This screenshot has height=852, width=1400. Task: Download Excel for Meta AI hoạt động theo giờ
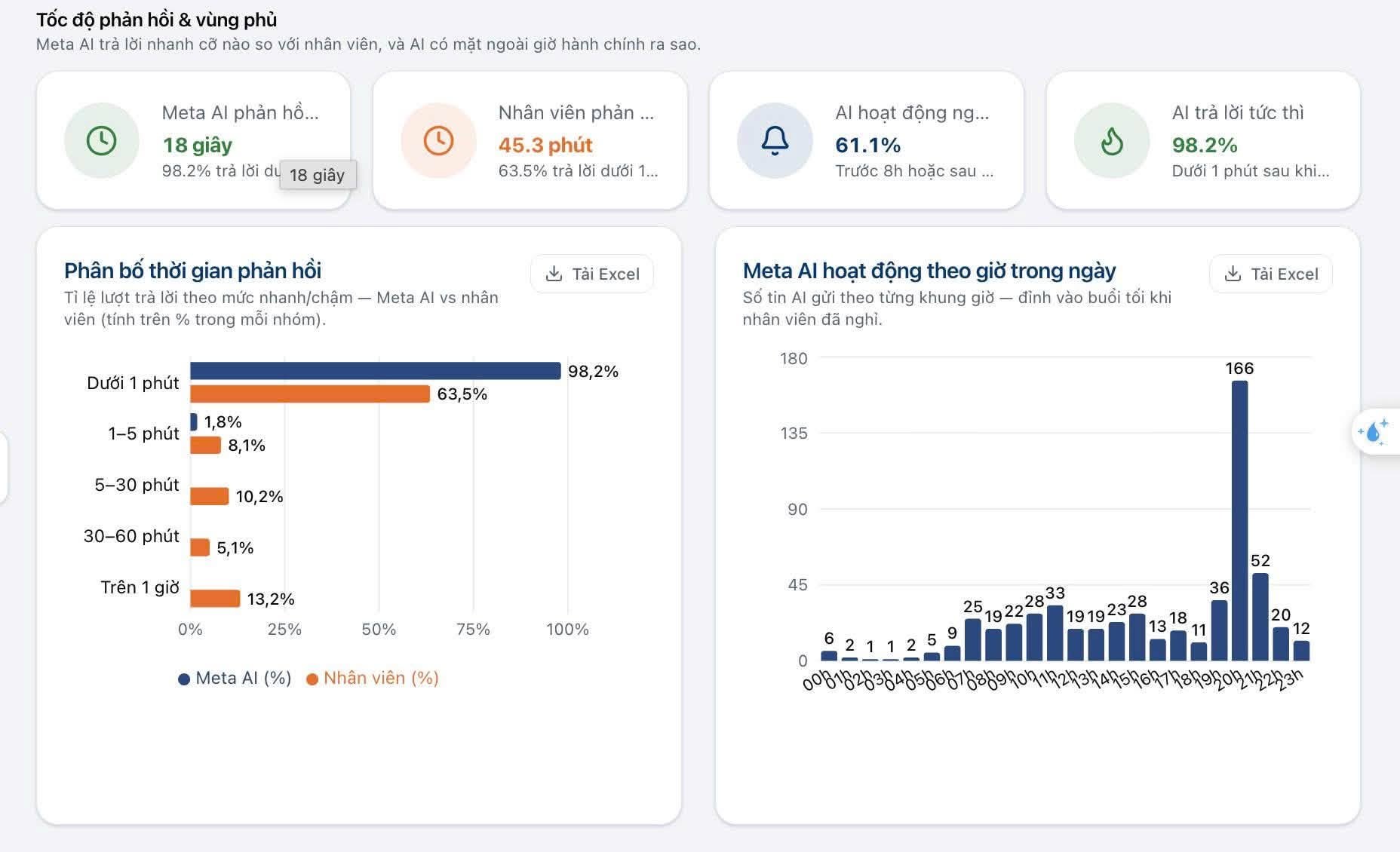pyautogui.click(x=1271, y=274)
